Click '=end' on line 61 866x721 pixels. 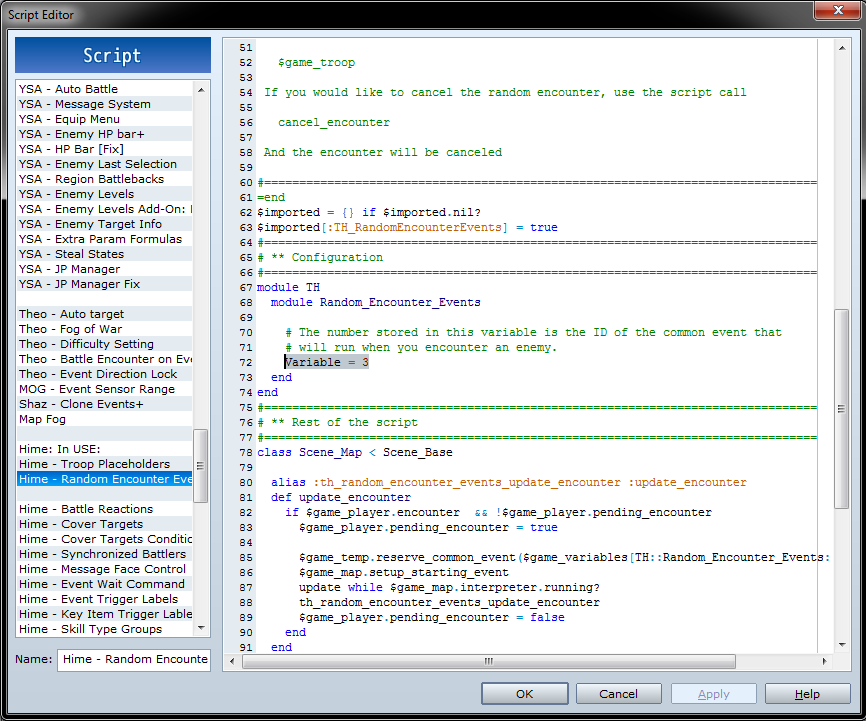271,197
